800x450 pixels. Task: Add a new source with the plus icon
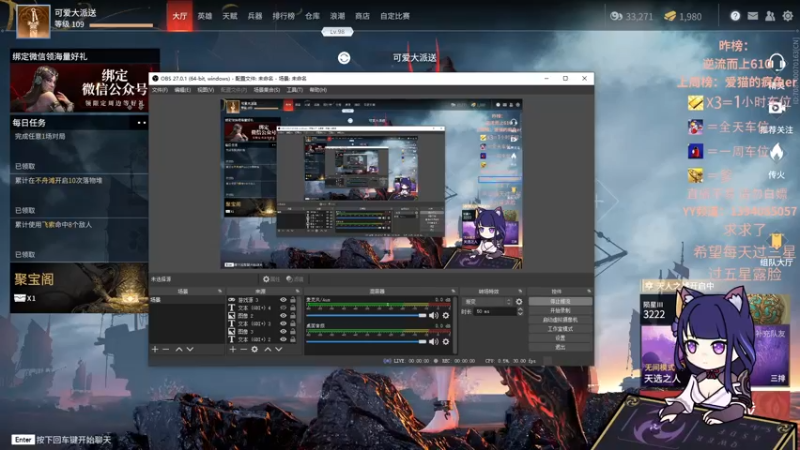233,349
